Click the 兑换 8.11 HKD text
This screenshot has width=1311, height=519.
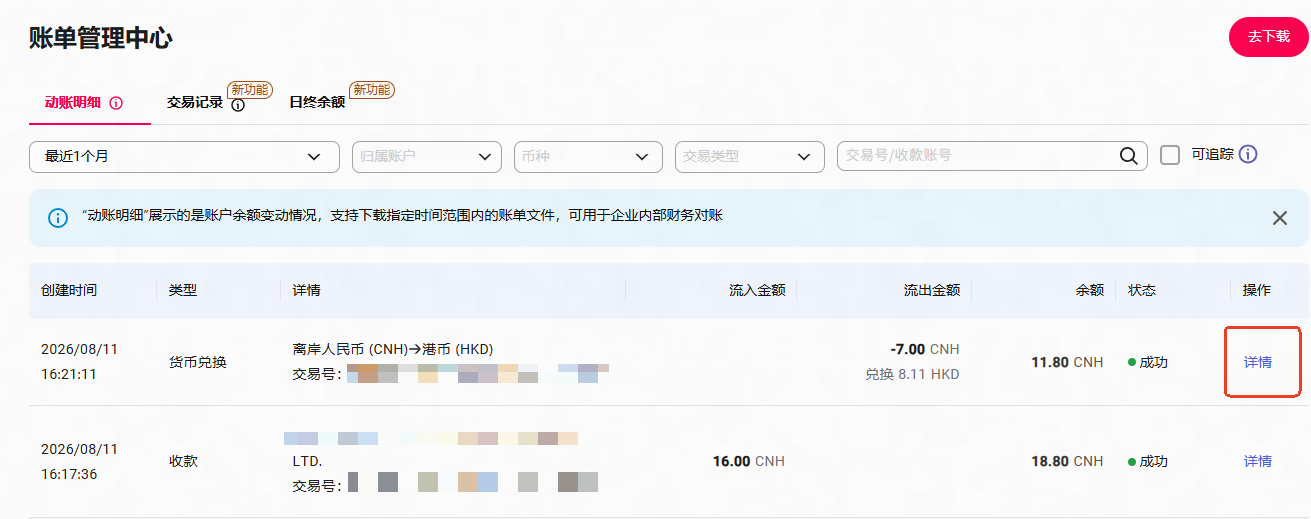(x=912, y=375)
